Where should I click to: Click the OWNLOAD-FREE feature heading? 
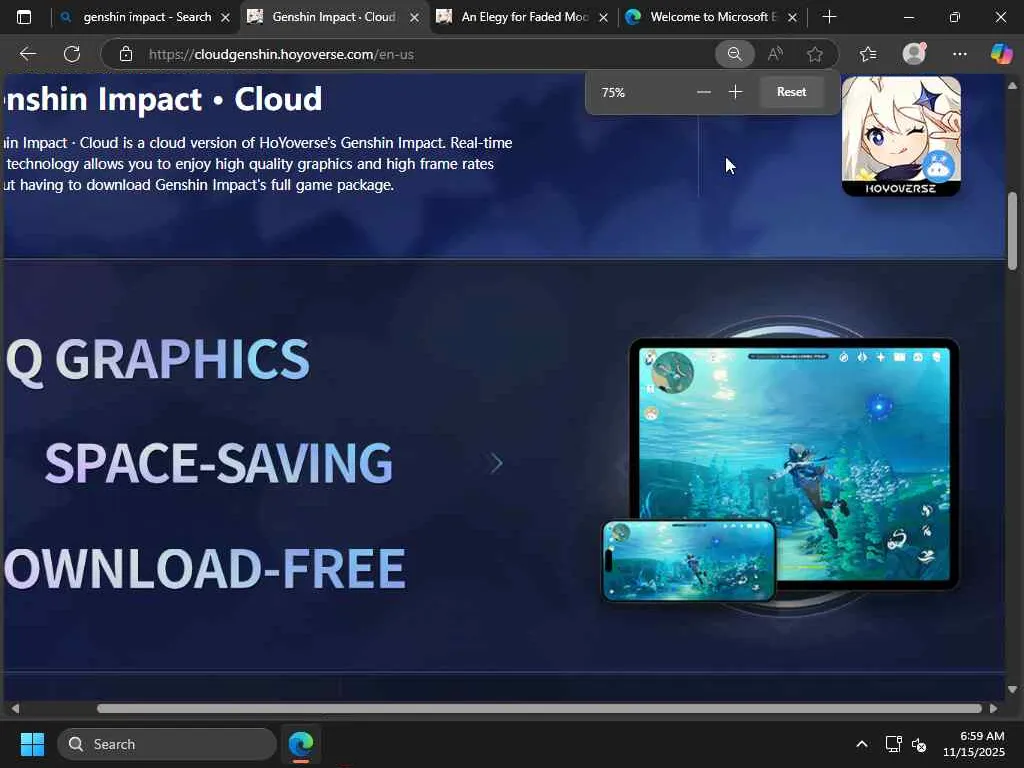pos(205,569)
